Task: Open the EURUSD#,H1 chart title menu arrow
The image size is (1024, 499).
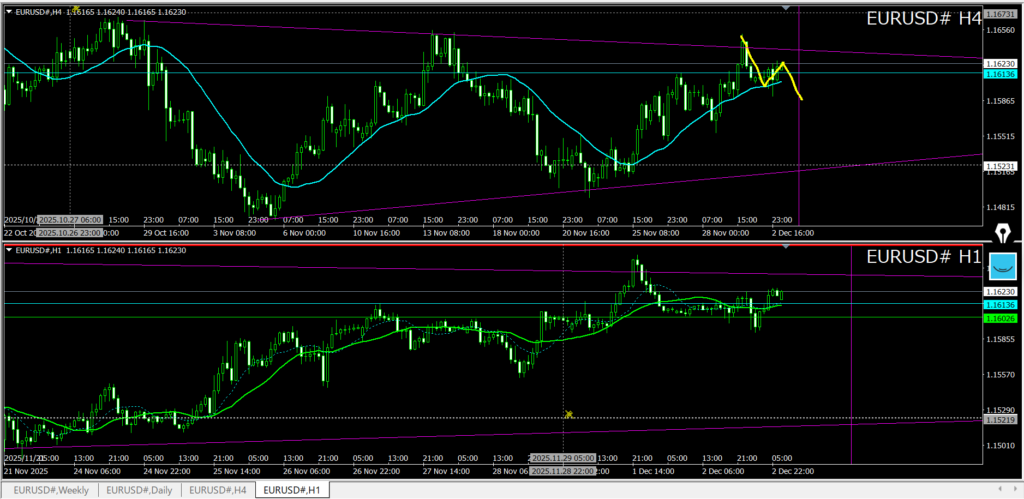Action: (10, 249)
